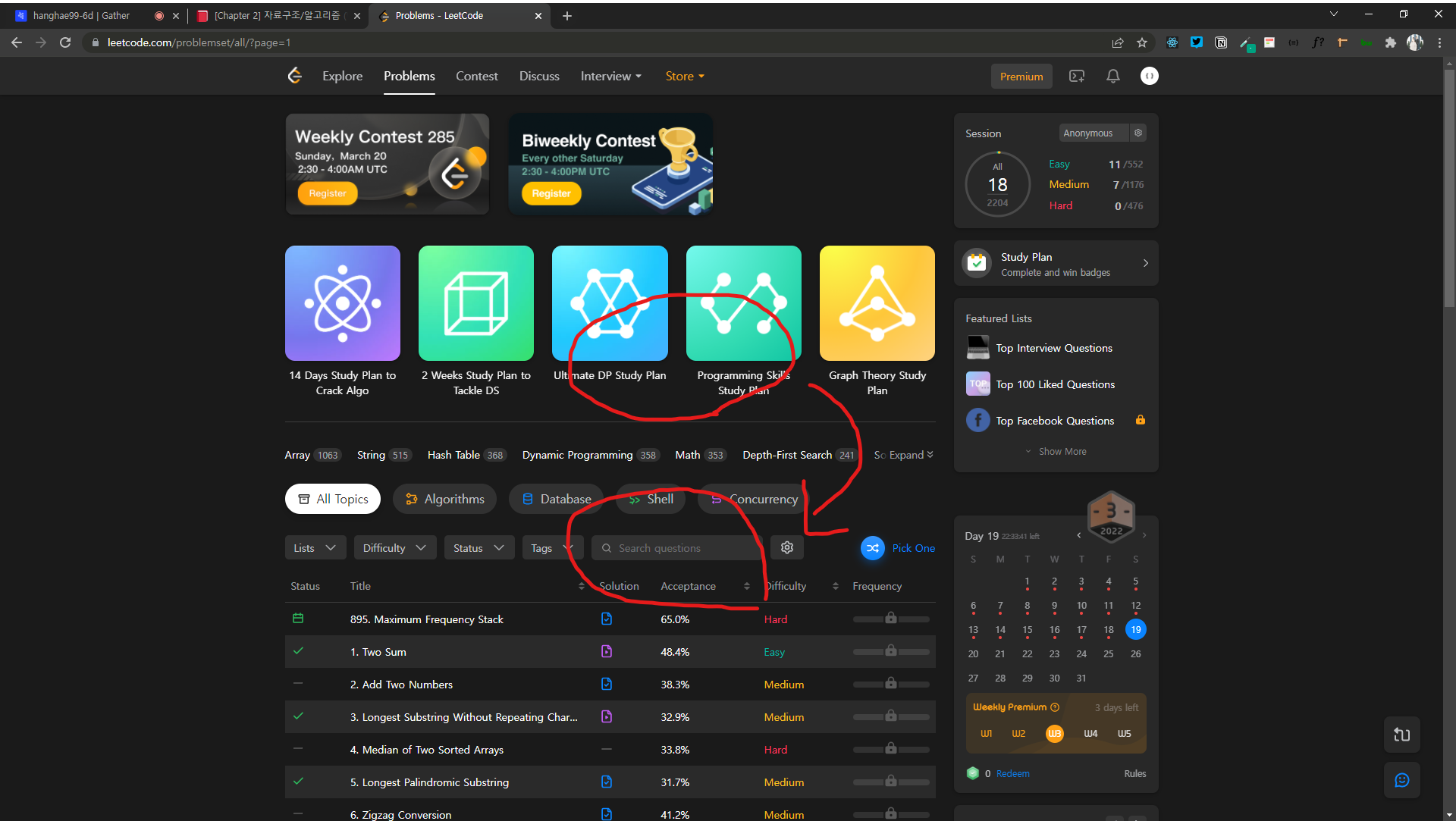Open the playground icon beside Premium
Viewport: 1456px width, 821px height.
click(1077, 77)
